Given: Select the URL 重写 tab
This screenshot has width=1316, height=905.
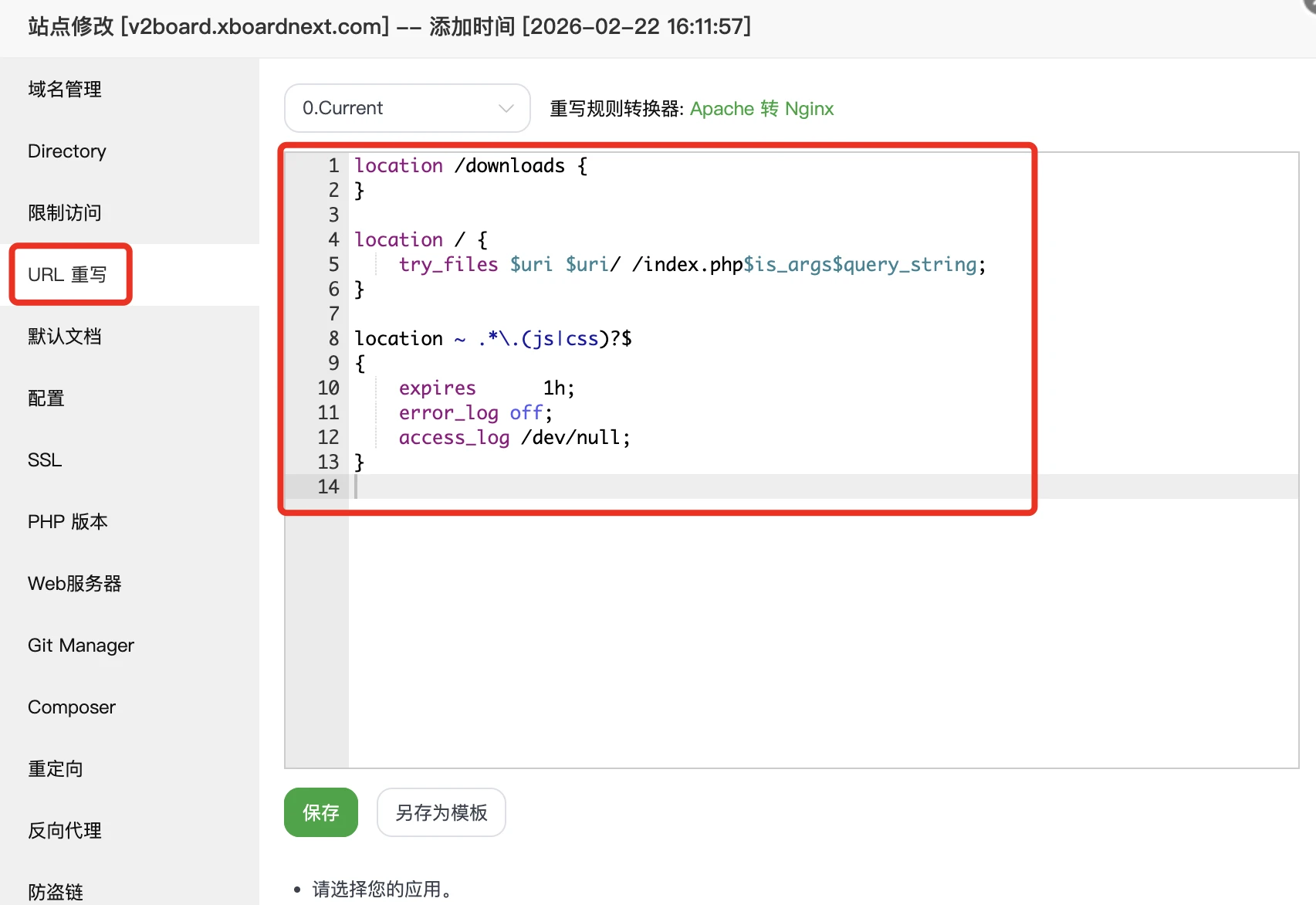Looking at the screenshot, I should click(68, 275).
